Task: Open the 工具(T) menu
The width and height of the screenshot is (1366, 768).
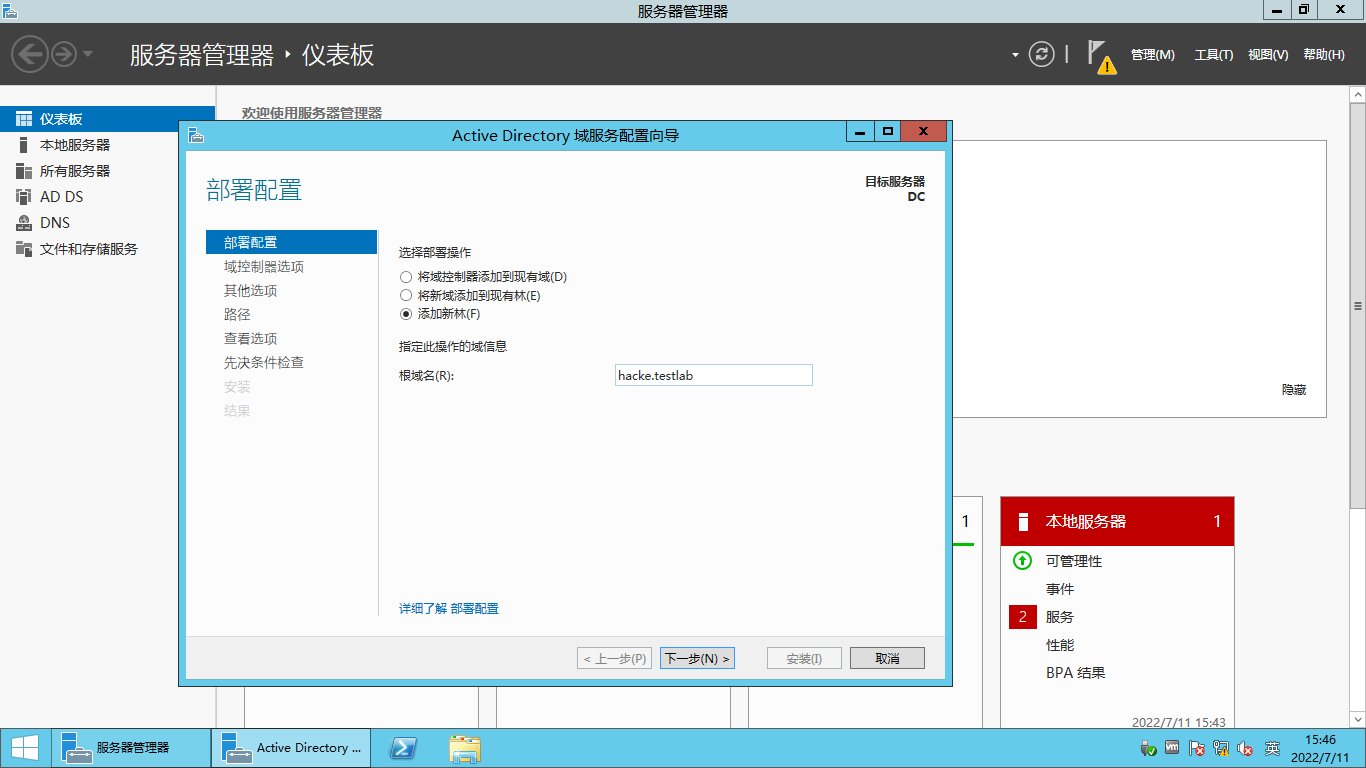Action: [1213, 54]
